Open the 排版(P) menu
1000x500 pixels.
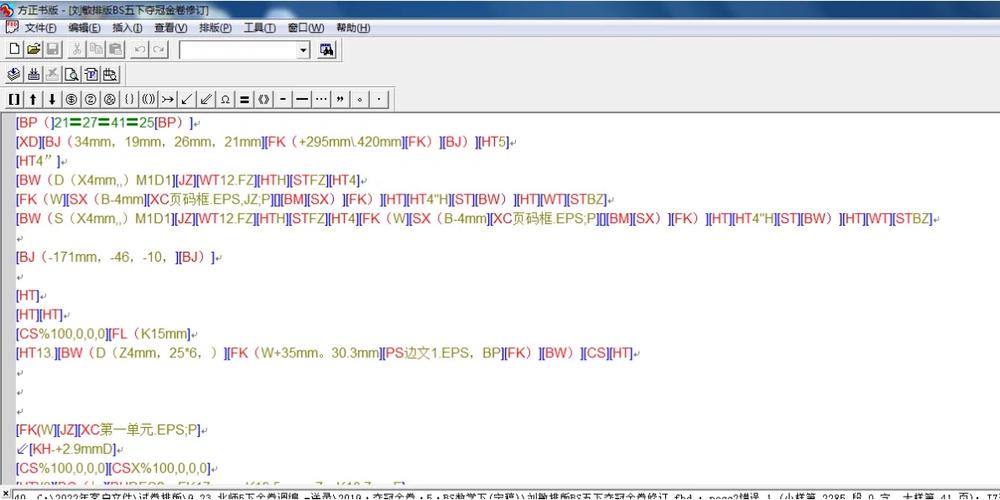coord(215,27)
